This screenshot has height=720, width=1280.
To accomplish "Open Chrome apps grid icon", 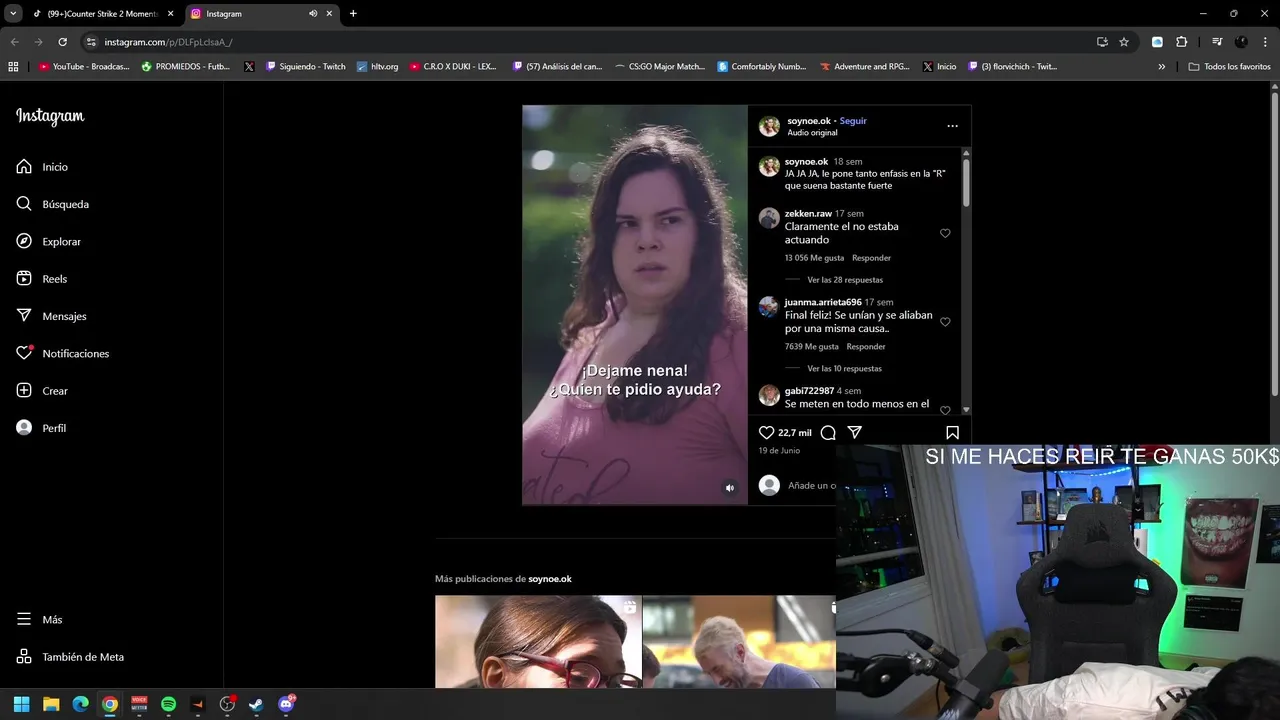I will point(13,67).
